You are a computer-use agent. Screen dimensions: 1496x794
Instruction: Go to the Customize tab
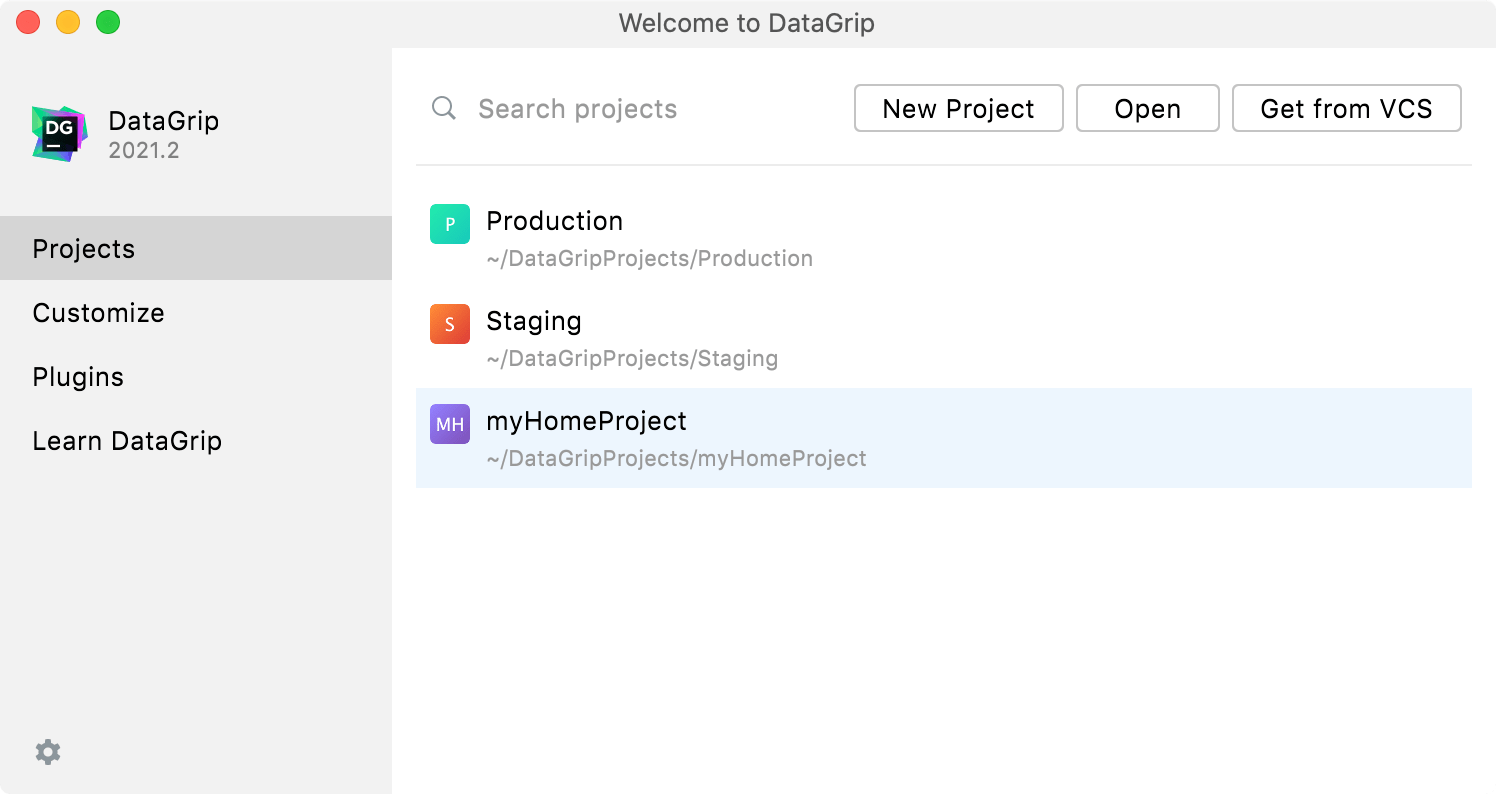click(x=98, y=313)
